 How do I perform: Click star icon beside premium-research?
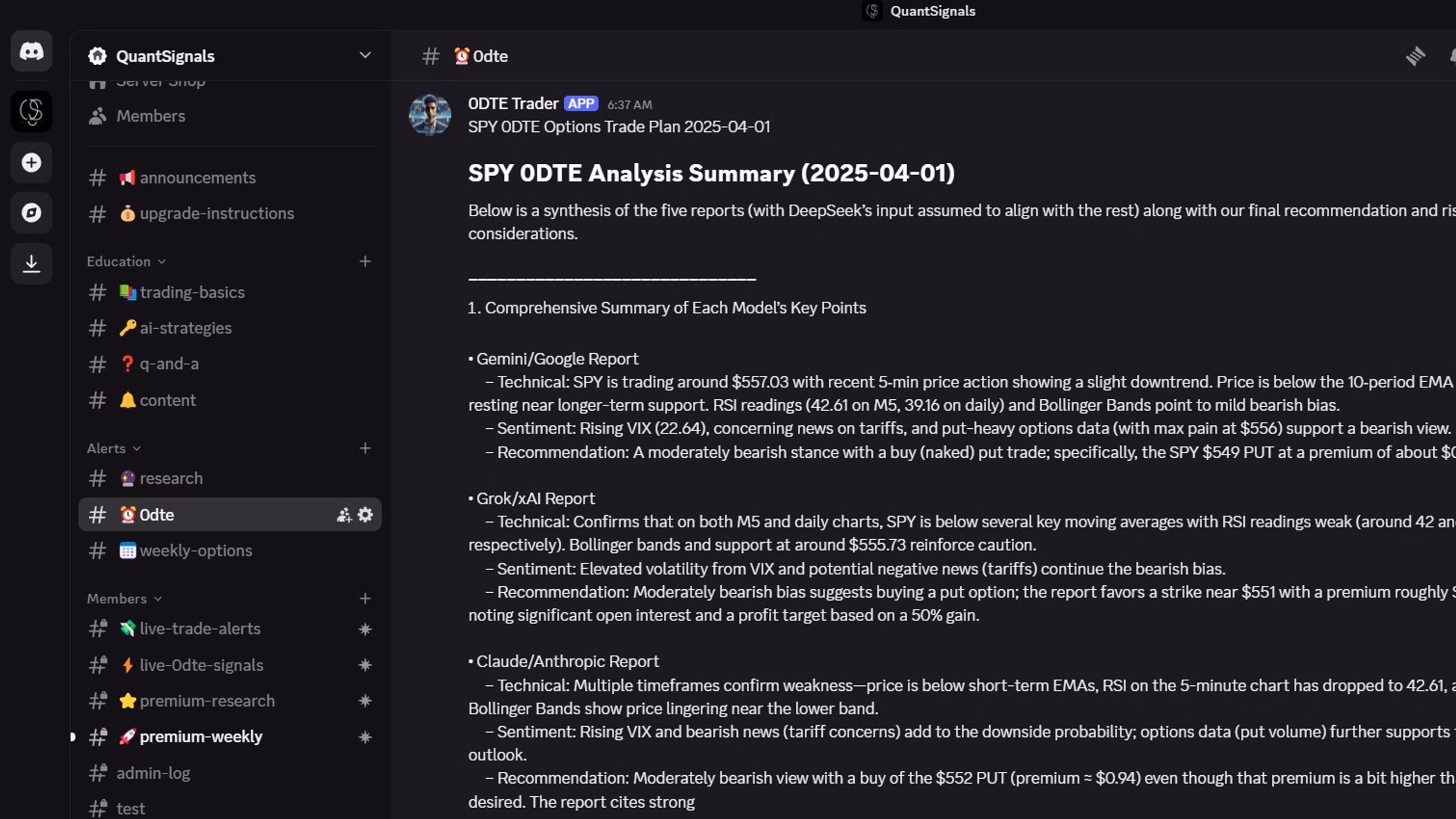click(x=365, y=701)
